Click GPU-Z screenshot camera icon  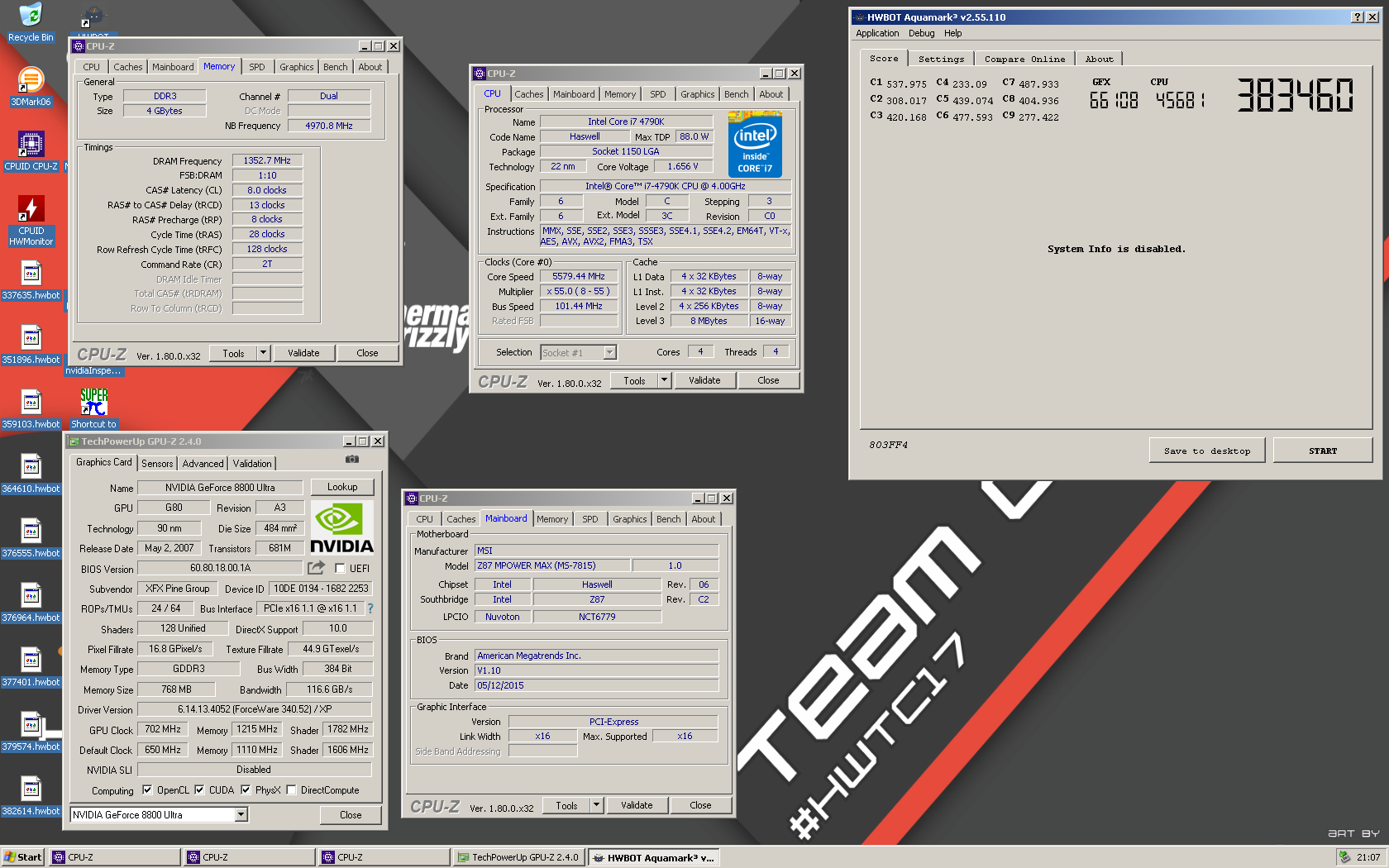click(x=352, y=459)
